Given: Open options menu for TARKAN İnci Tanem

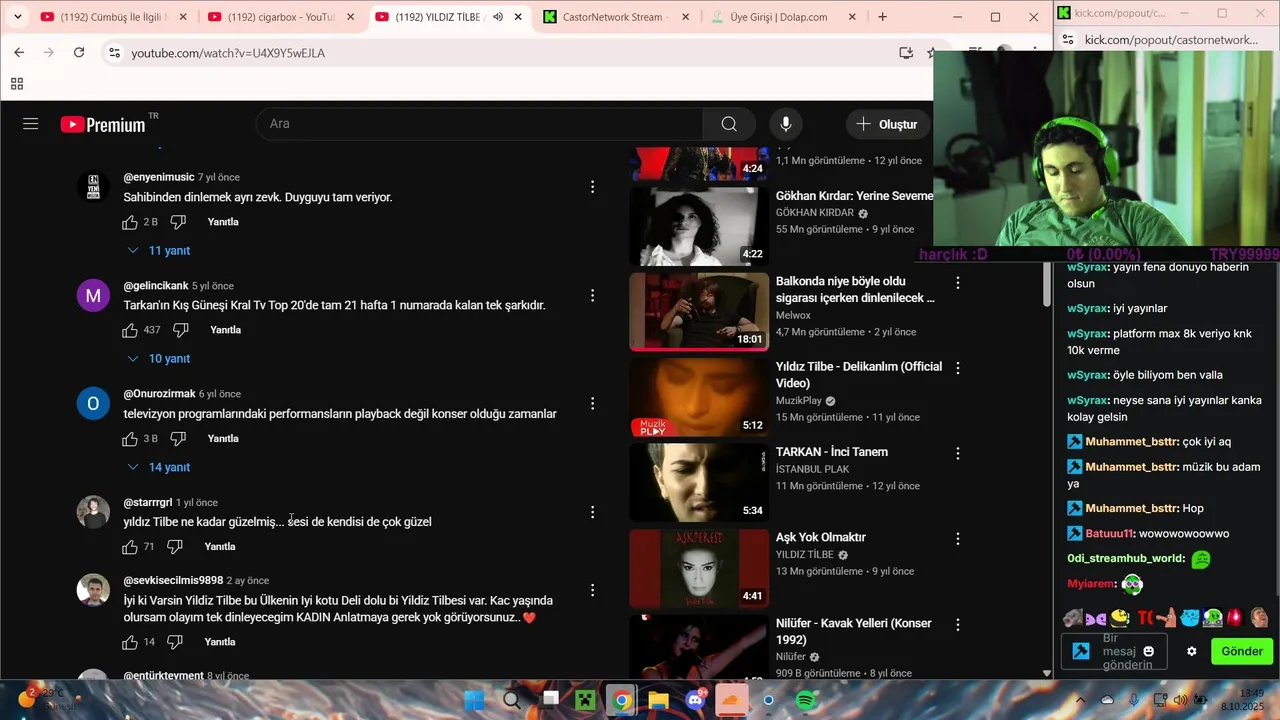Looking at the screenshot, I should click(957, 454).
